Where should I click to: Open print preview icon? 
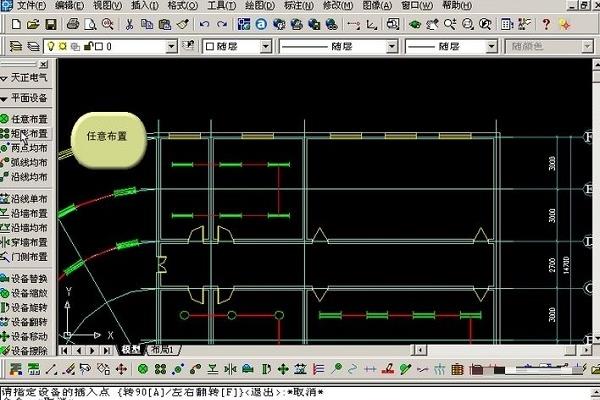point(90,24)
